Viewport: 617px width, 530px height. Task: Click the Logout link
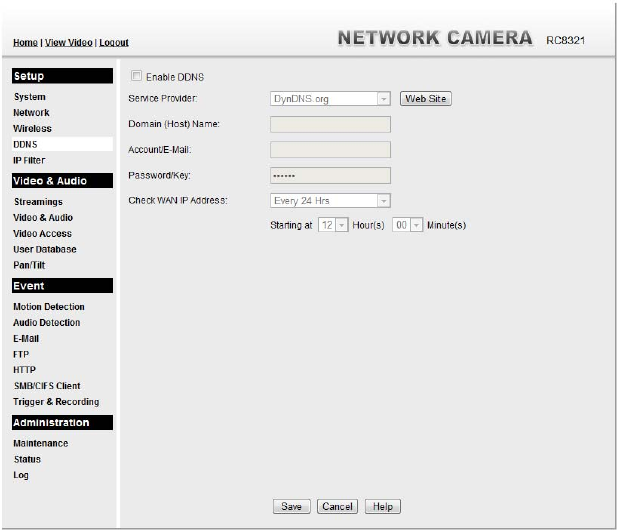(x=114, y=42)
